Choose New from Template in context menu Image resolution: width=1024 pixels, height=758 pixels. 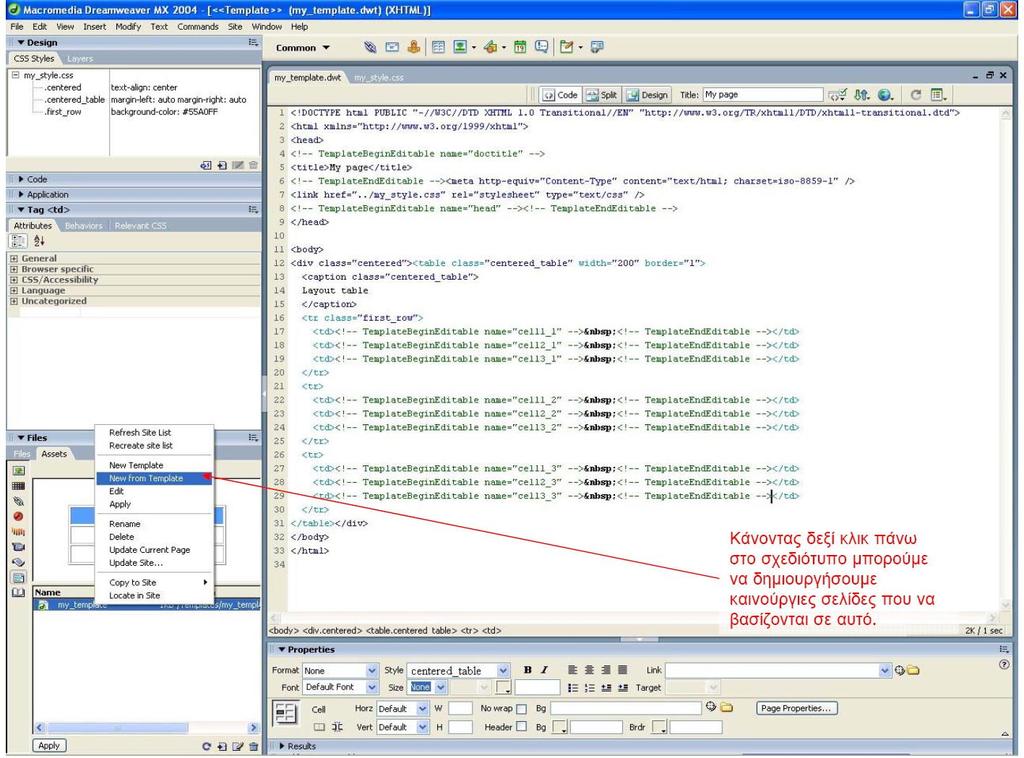coord(154,479)
